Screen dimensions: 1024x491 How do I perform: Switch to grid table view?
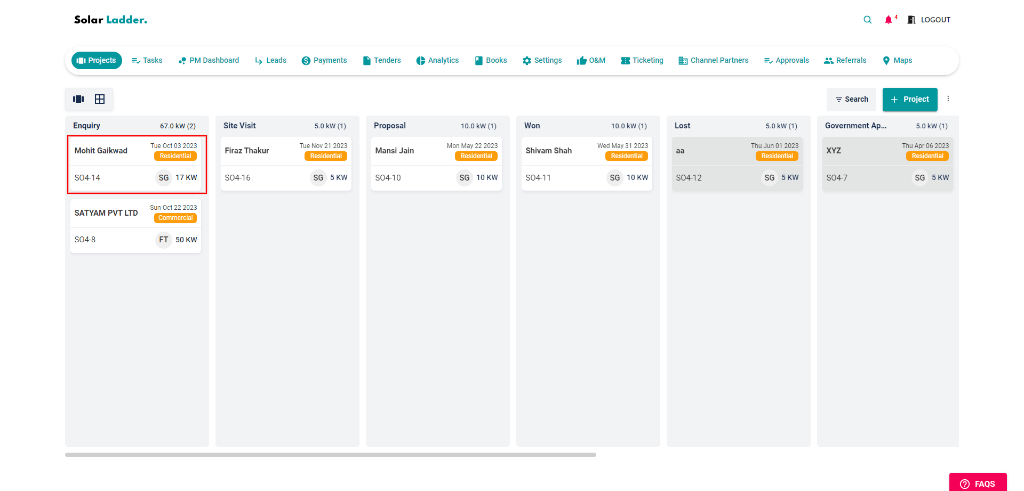click(100, 99)
